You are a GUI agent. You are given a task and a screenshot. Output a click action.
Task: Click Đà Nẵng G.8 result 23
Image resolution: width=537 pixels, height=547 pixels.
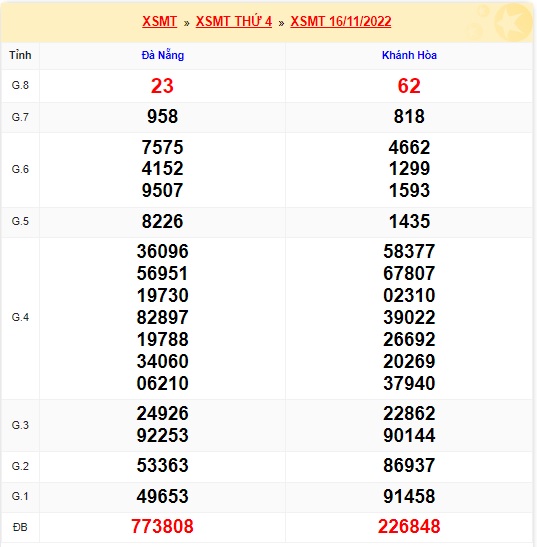[x=162, y=86]
